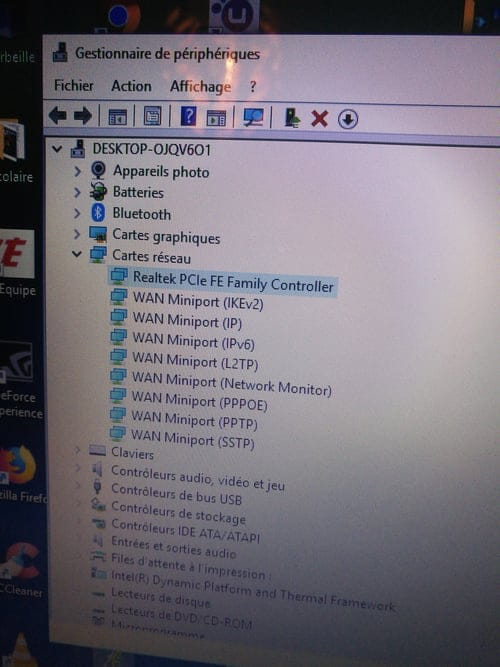Click Bluetooth logo icon in tree
This screenshot has width=500, height=667.
click(98, 212)
